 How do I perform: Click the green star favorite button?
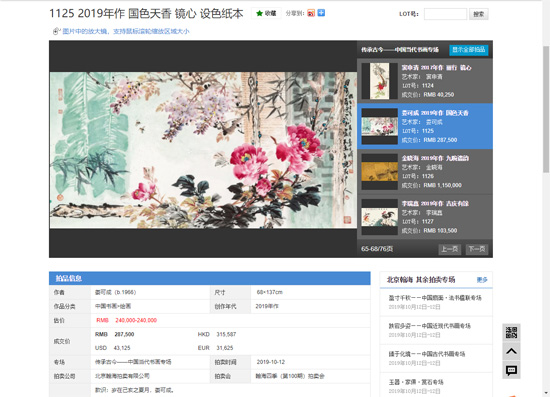(266, 13)
